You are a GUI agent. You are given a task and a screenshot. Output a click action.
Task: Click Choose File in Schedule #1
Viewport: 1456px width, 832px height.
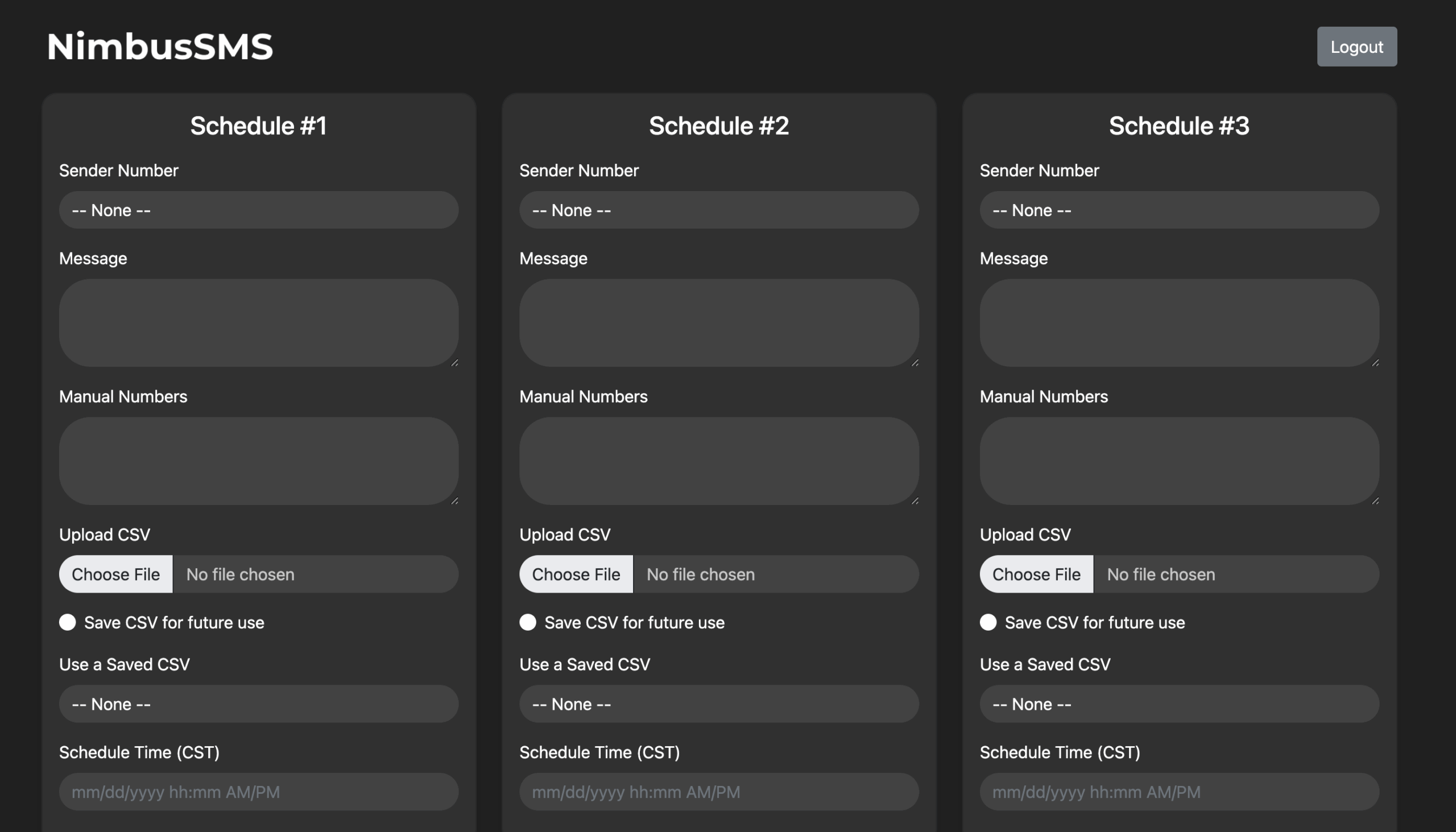(116, 574)
